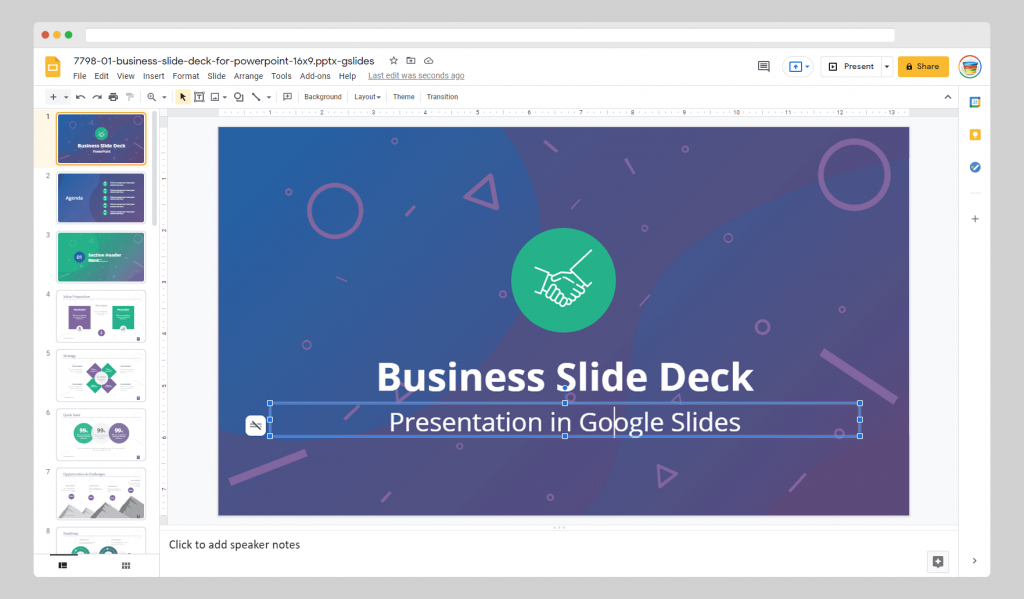
Task: Click the insert image icon
Action: (x=215, y=97)
